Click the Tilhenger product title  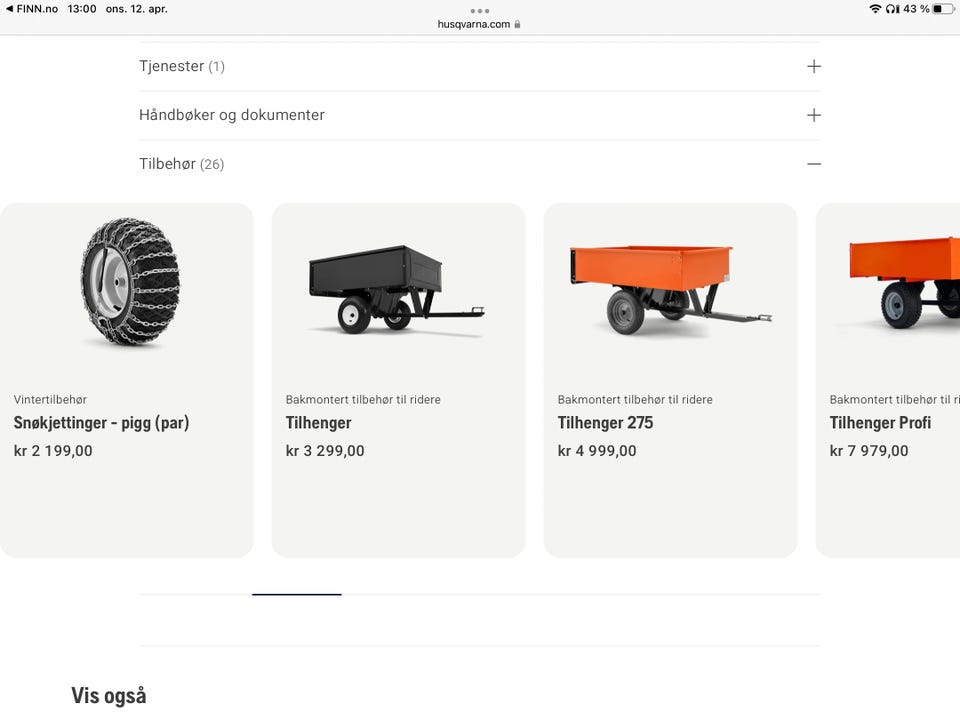coord(318,422)
